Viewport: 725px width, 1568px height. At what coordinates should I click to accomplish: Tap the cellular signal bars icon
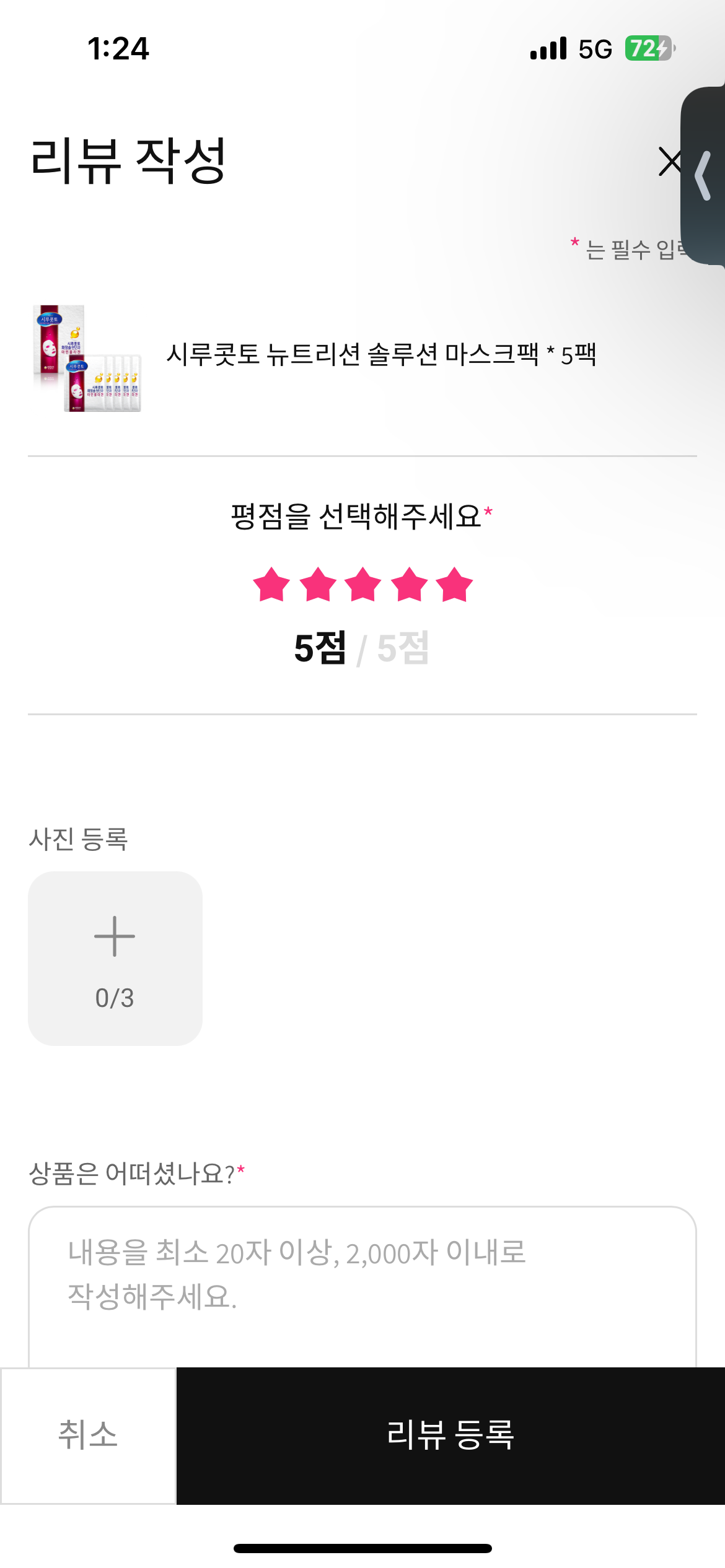[x=548, y=48]
